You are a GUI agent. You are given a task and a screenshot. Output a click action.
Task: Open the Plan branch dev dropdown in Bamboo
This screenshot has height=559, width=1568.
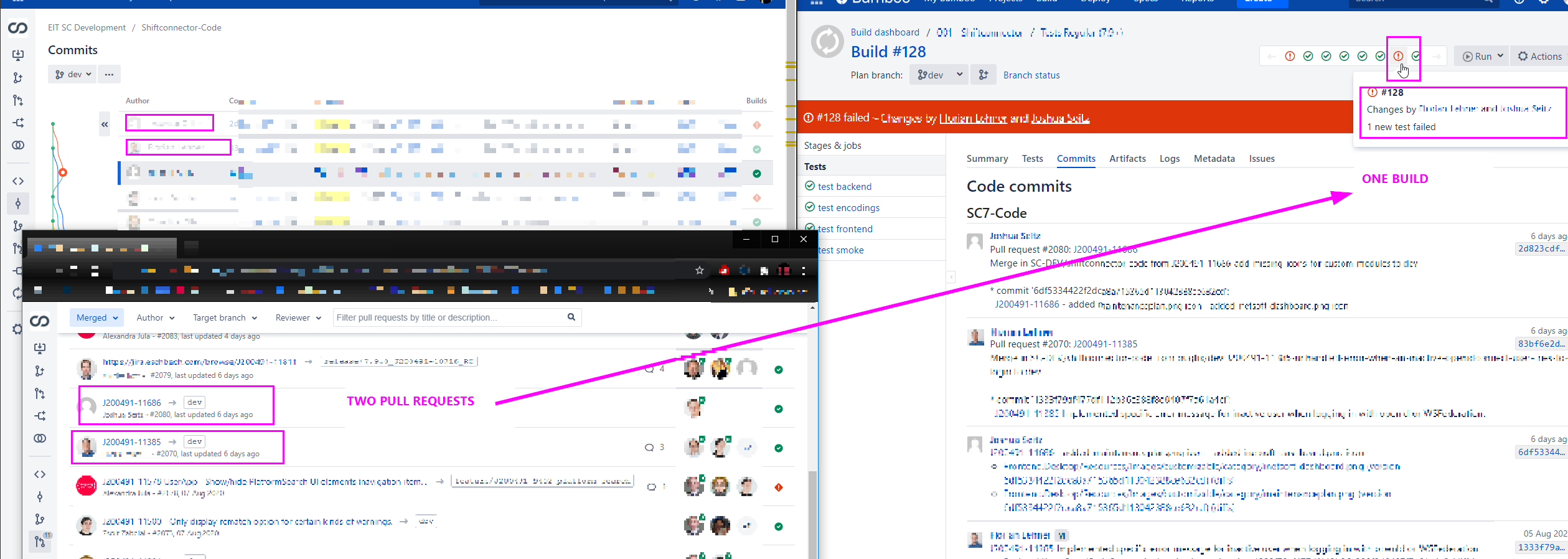[939, 75]
